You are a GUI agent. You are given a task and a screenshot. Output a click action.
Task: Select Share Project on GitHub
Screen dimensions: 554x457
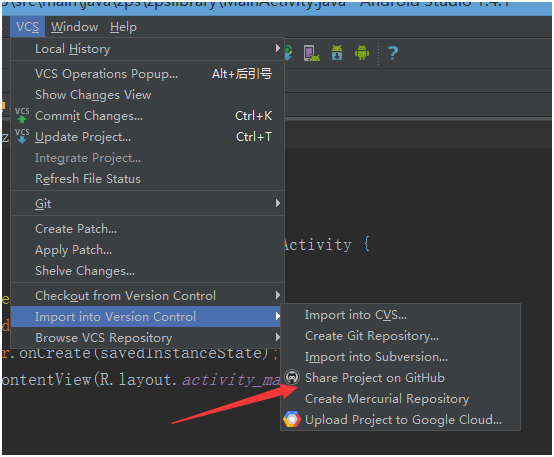pyautogui.click(x=401, y=377)
